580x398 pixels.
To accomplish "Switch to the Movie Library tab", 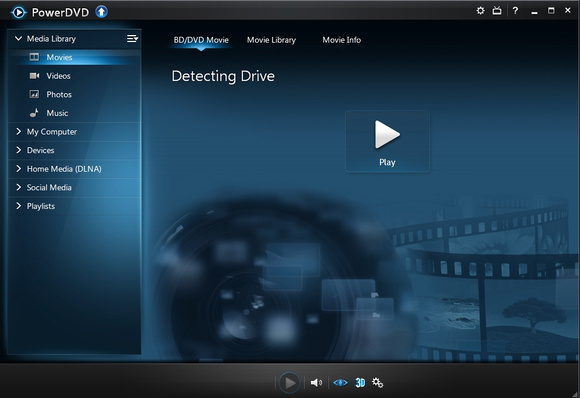I will (x=271, y=40).
